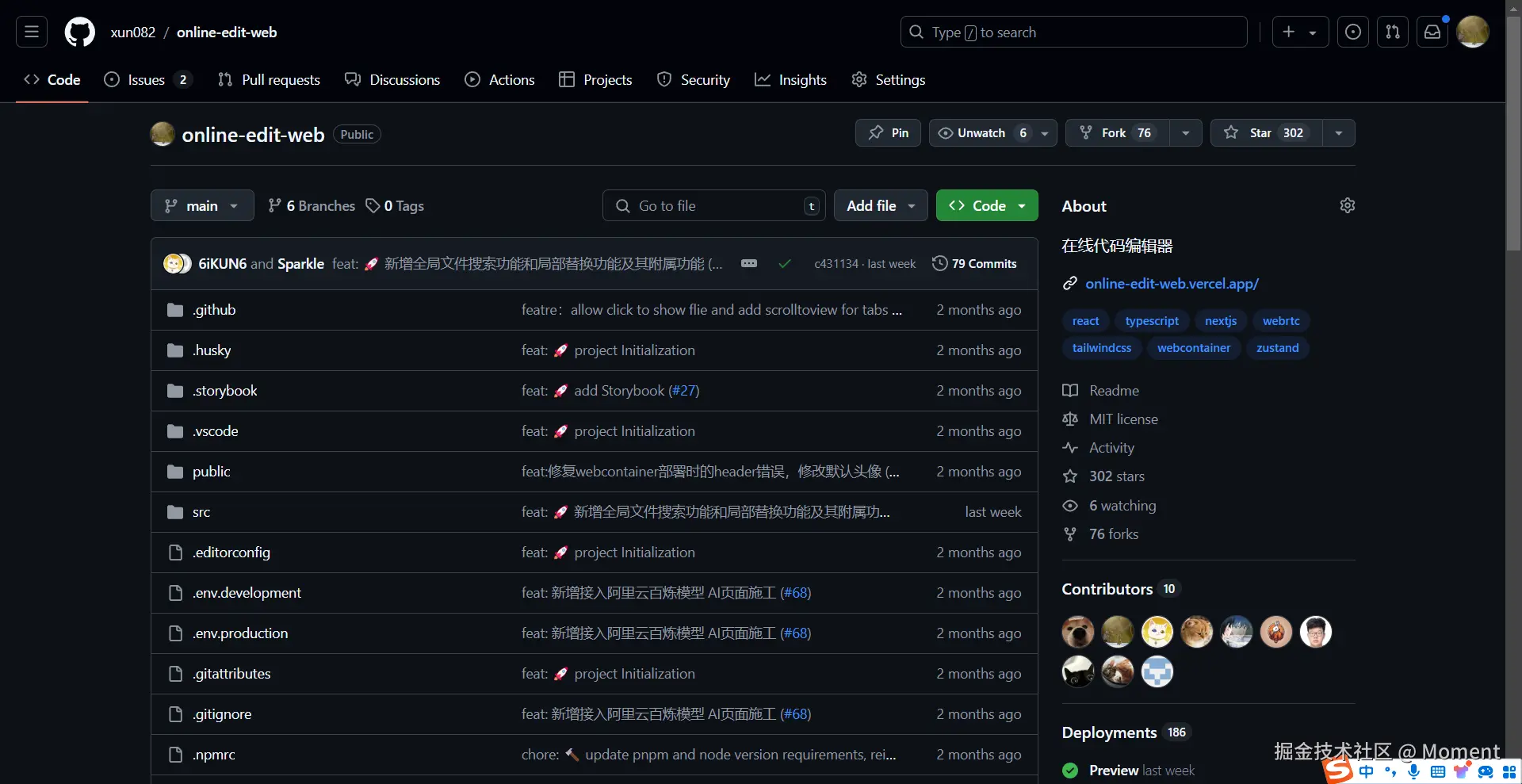Open the Unwatch notifications dropdown
The height and width of the screenshot is (784, 1522).
pyautogui.click(x=992, y=132)
